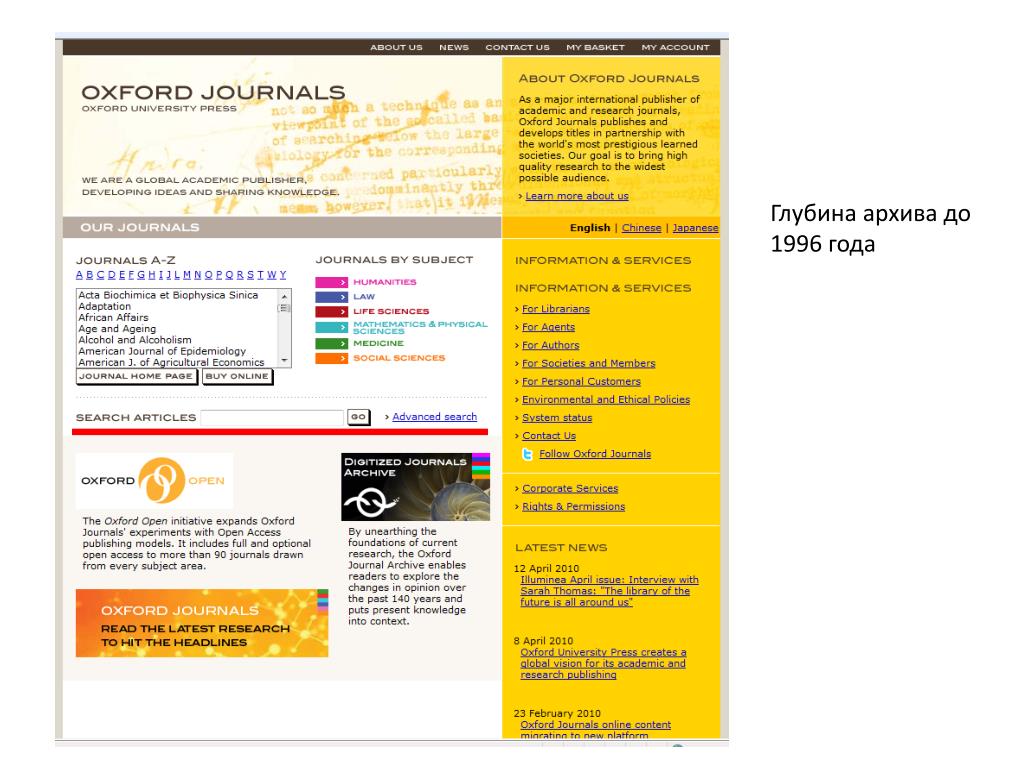
Task: Open the Medicine subject link
Action: click(379, 343)
